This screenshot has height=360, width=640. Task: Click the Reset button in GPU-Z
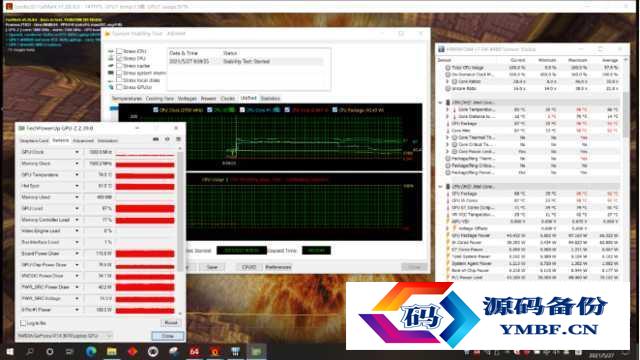click(x=171, y=323)
